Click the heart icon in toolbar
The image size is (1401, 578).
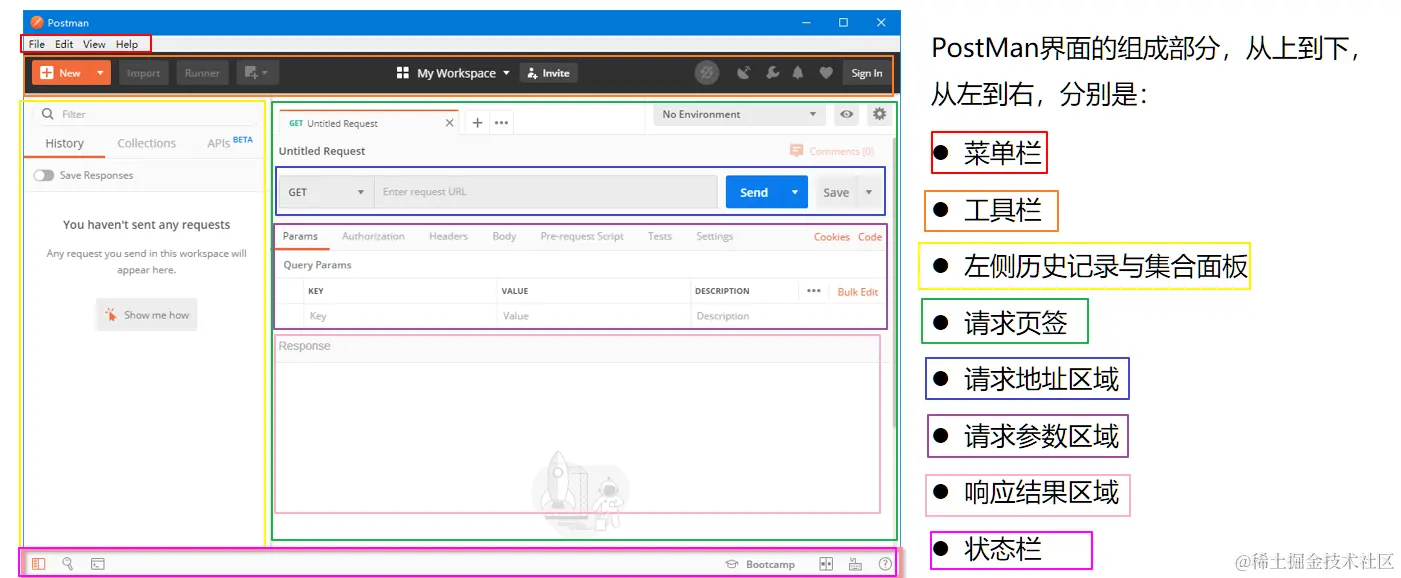(825, 73)
